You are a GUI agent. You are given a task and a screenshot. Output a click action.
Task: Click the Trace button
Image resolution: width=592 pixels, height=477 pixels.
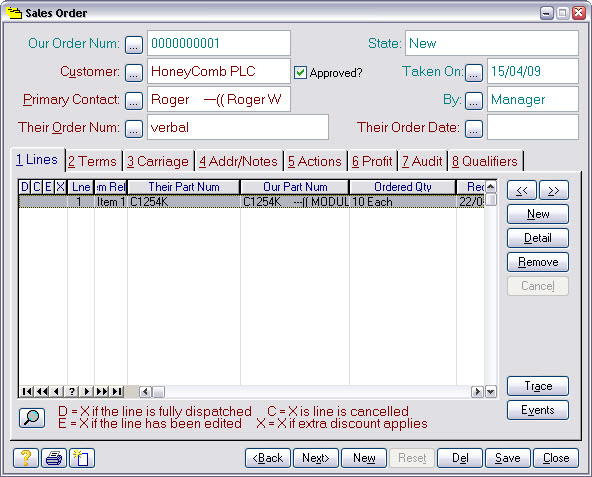tap(538, 386)
